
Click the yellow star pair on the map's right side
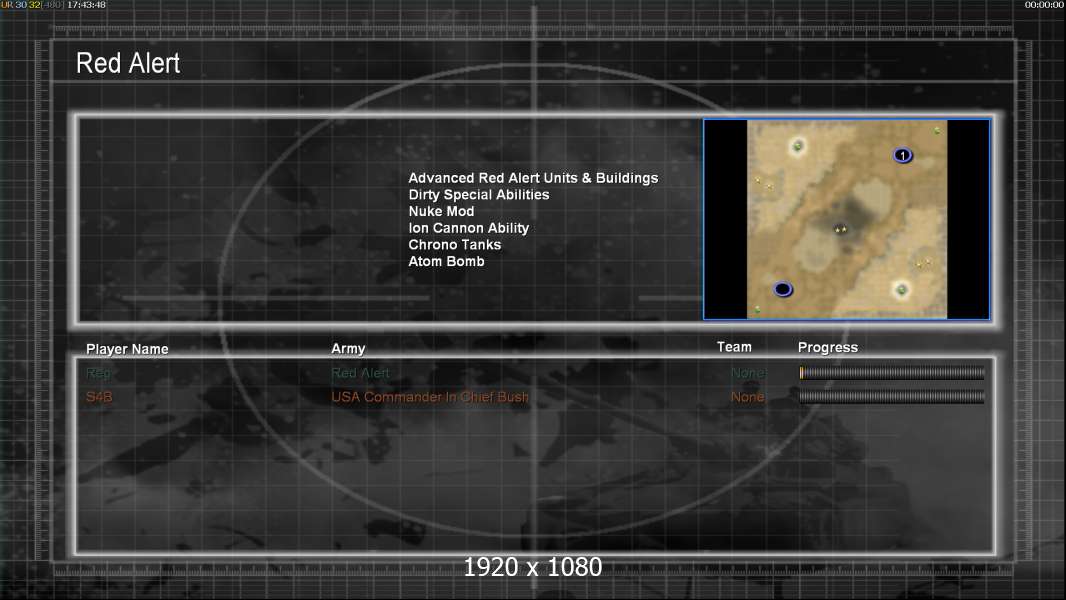pos(923,263)
